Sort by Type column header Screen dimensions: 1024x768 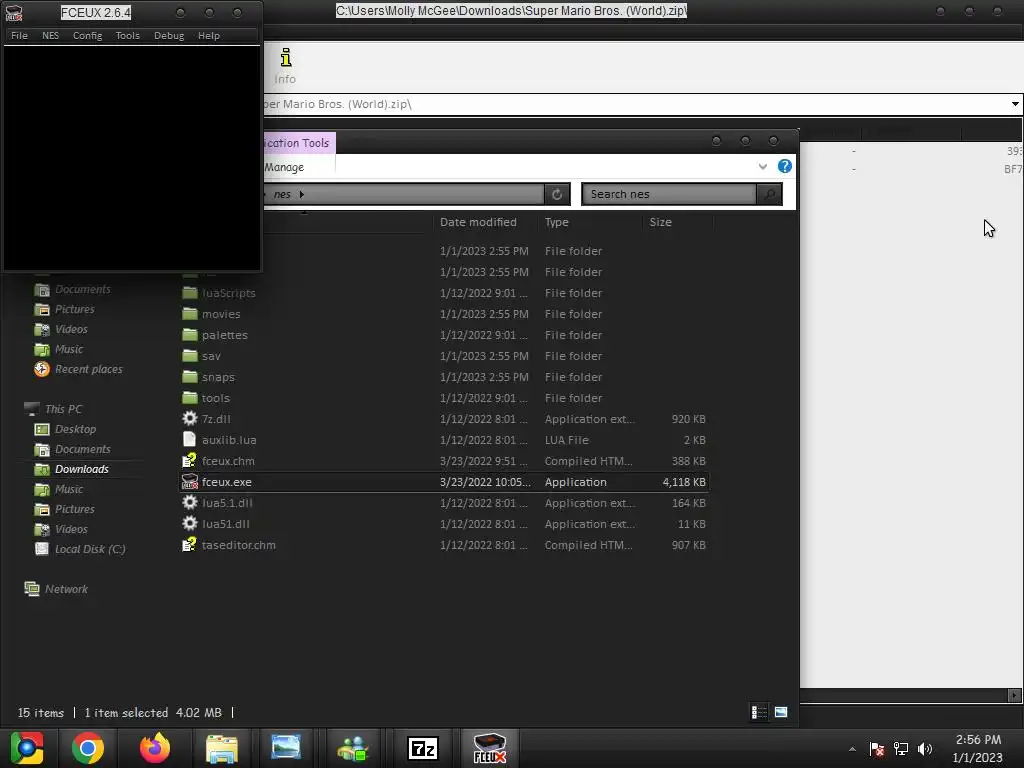(556, 222)
